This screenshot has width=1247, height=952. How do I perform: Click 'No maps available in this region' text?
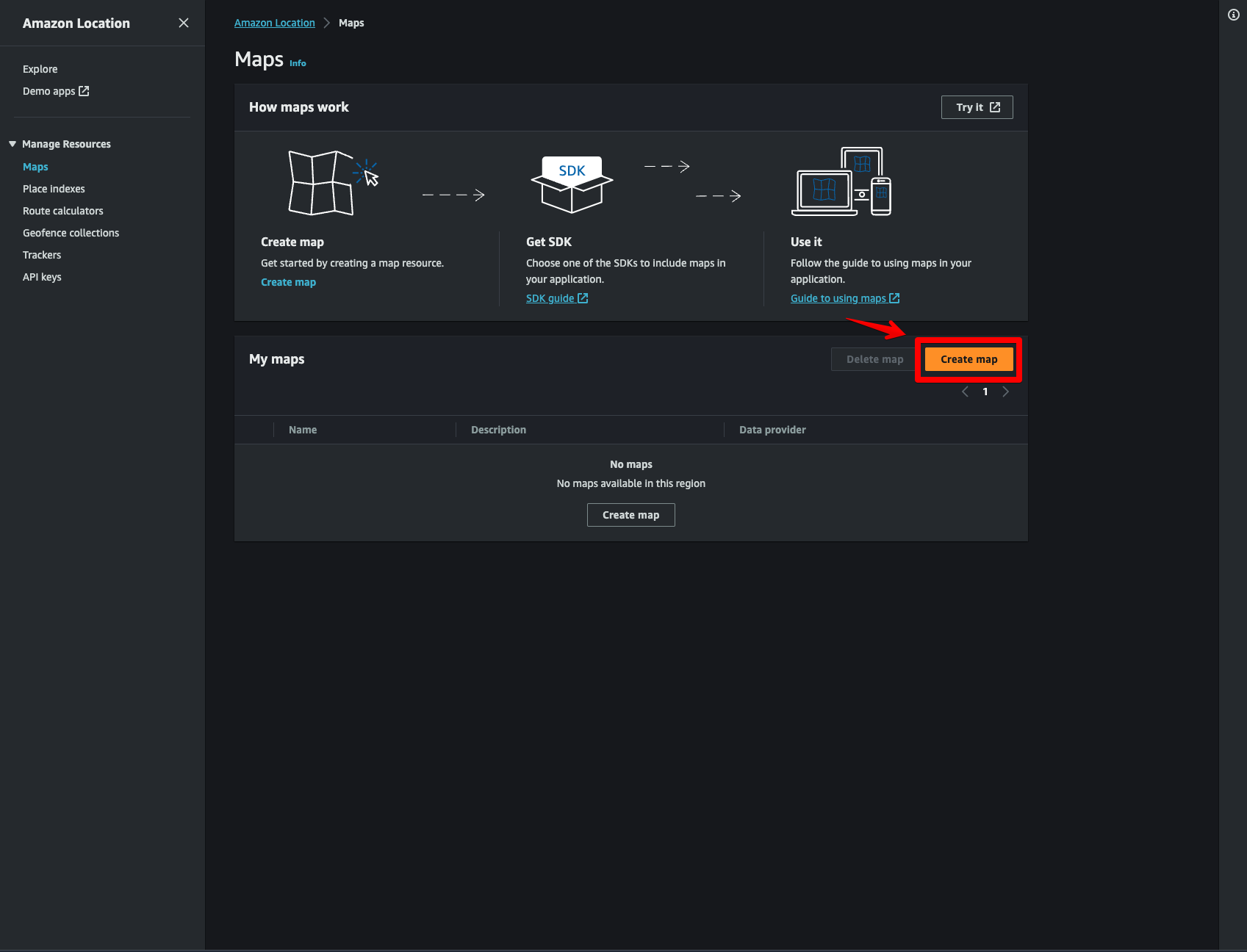[x=630, y=483]
